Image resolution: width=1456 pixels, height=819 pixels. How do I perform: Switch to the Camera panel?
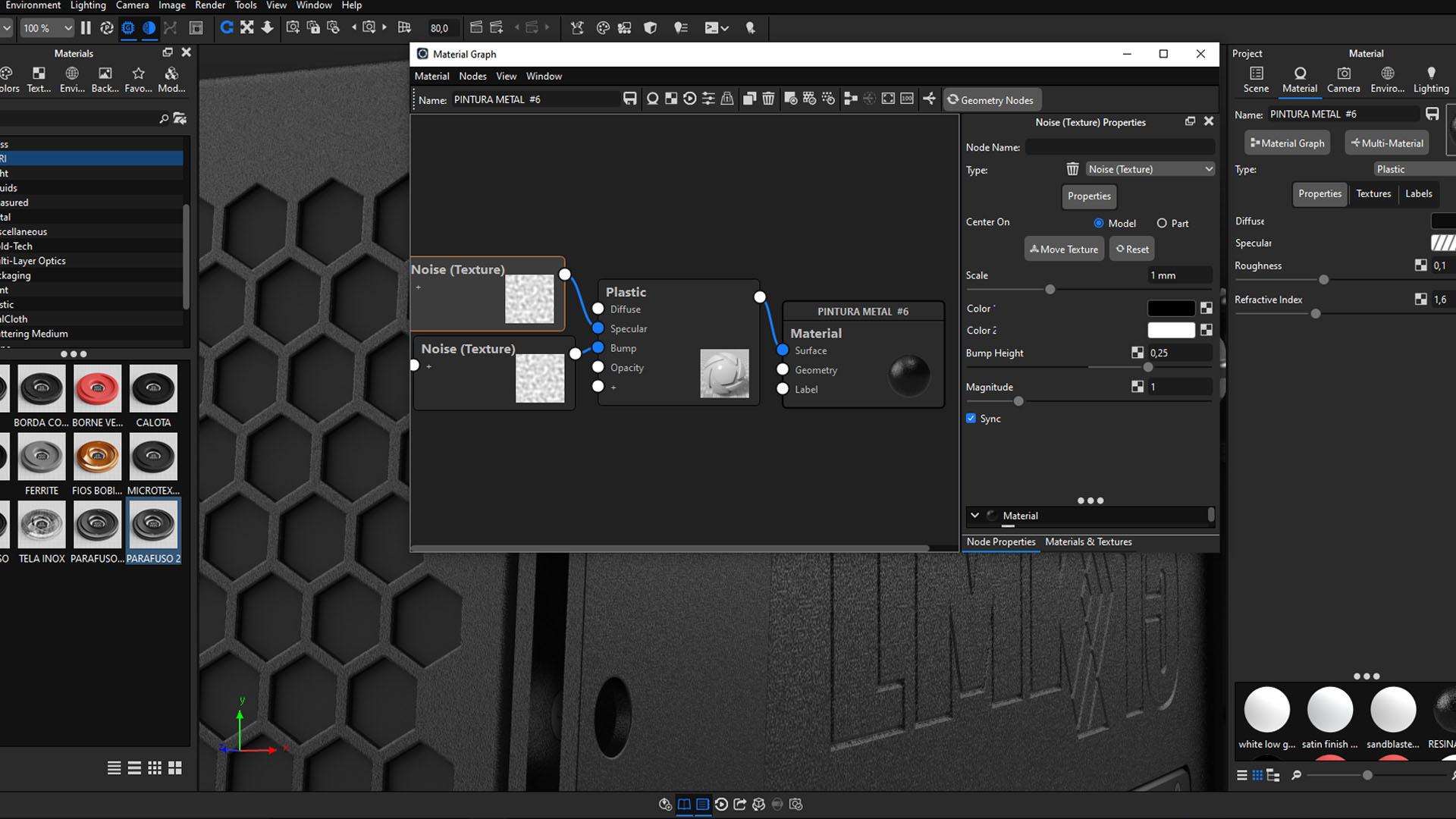coord(1343,79)
